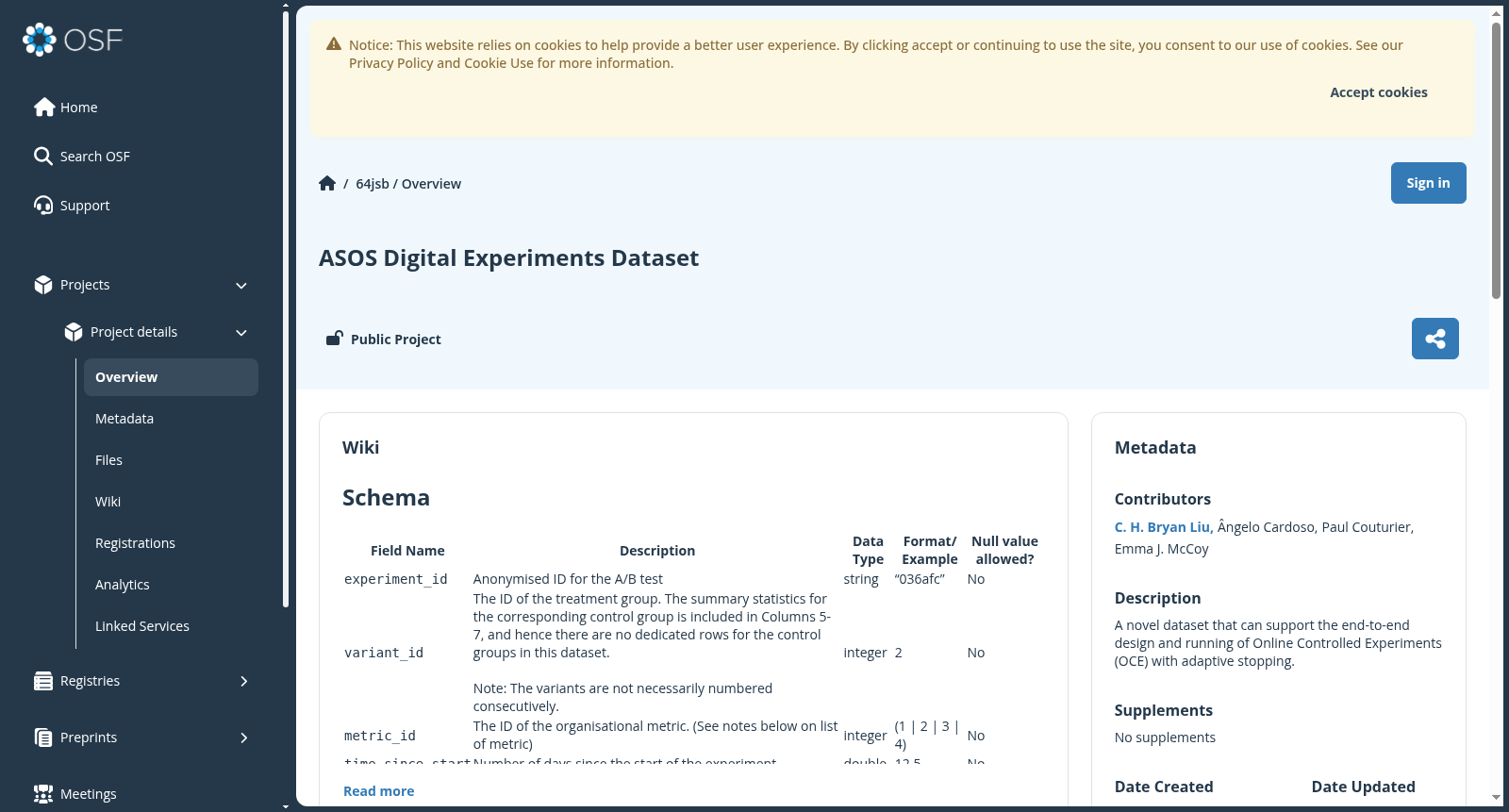Image resolution: width=1509 pixels, height=812 pixels.
Task: Click the Sign in button
Action: (x=1428, y=183)
